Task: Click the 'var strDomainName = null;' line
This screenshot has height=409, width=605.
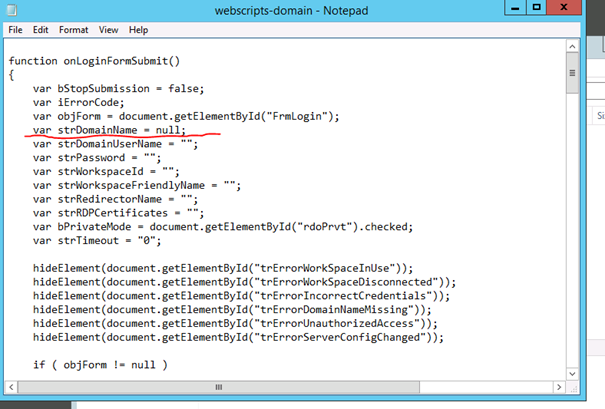Action: pos(109,130)
